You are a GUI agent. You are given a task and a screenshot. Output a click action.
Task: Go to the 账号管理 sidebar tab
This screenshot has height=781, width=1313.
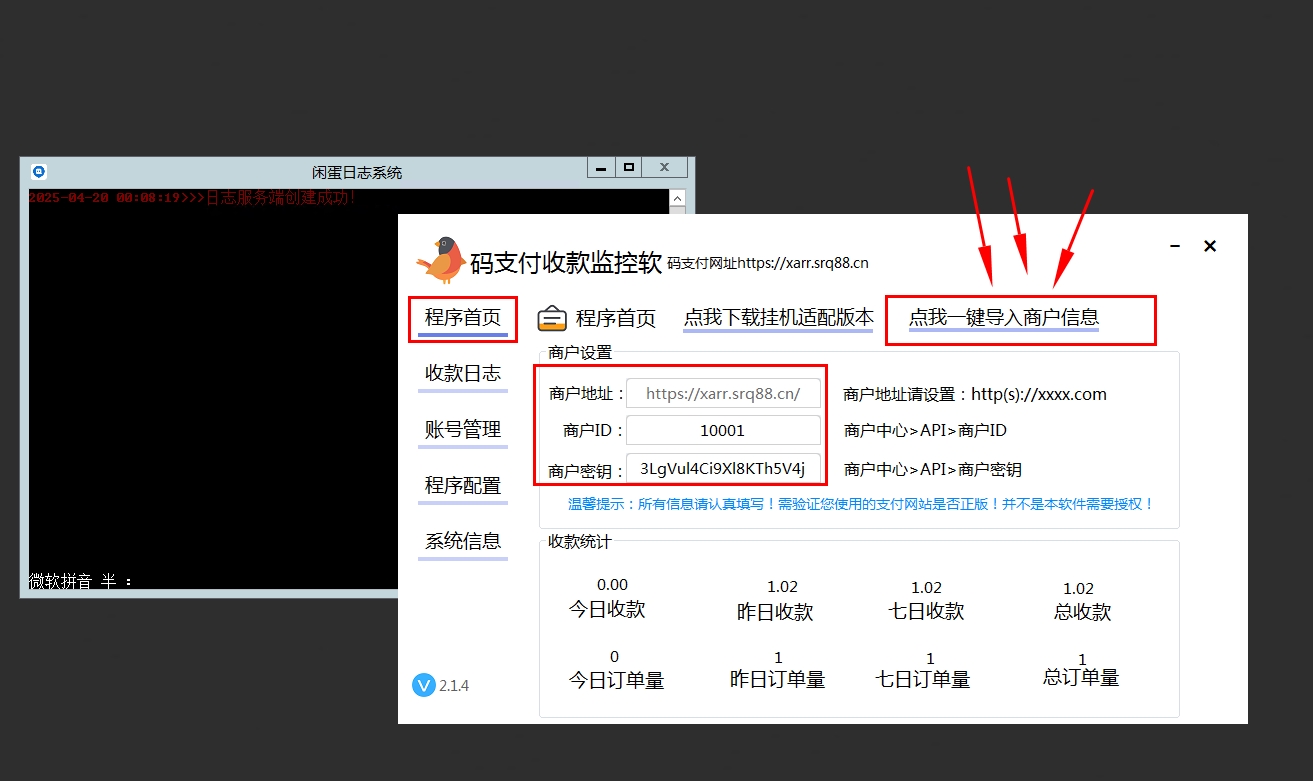coord(463,430)
